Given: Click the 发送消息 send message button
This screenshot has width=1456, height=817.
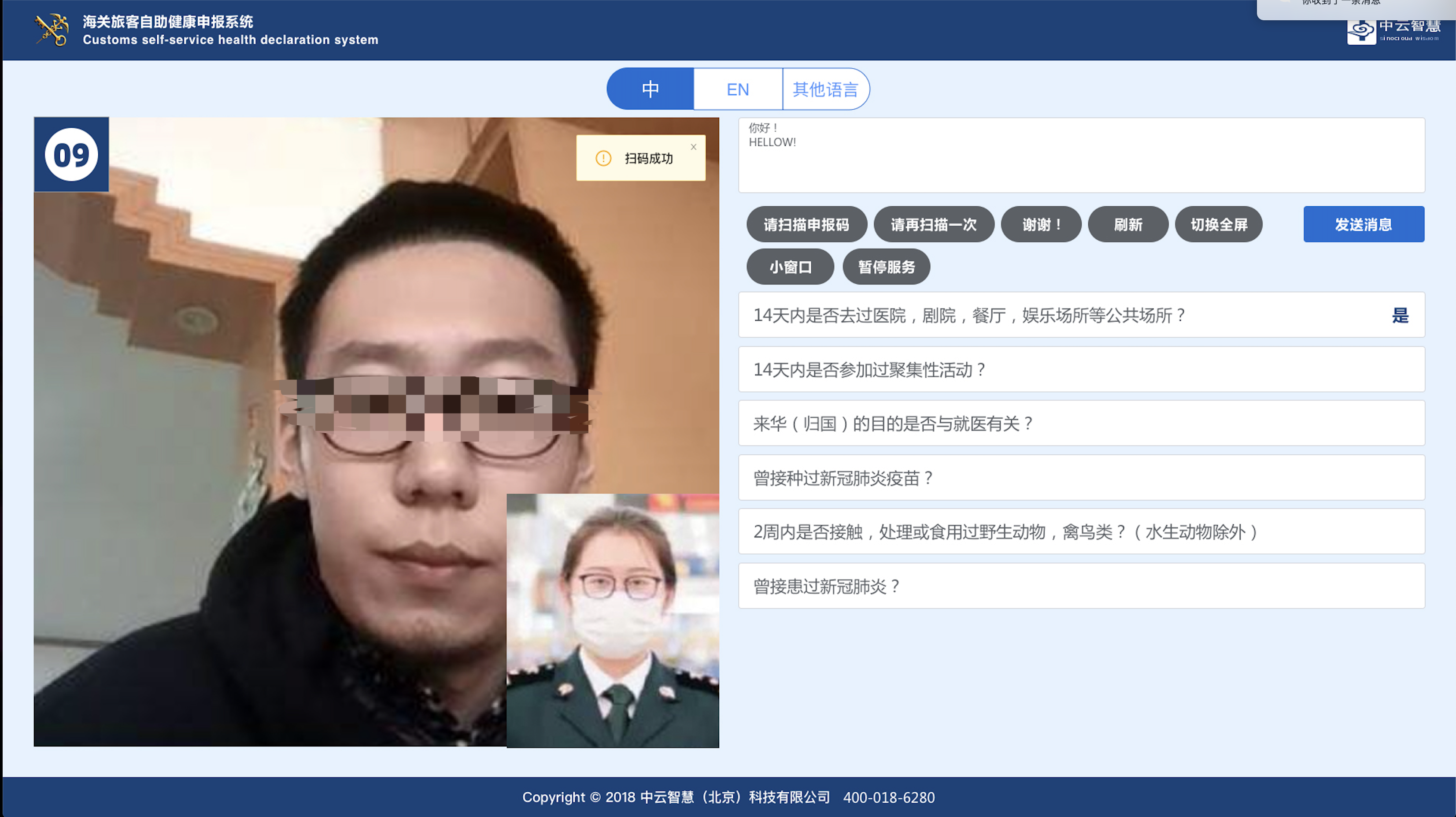Looking at the screenshot, I should 1364,224.
